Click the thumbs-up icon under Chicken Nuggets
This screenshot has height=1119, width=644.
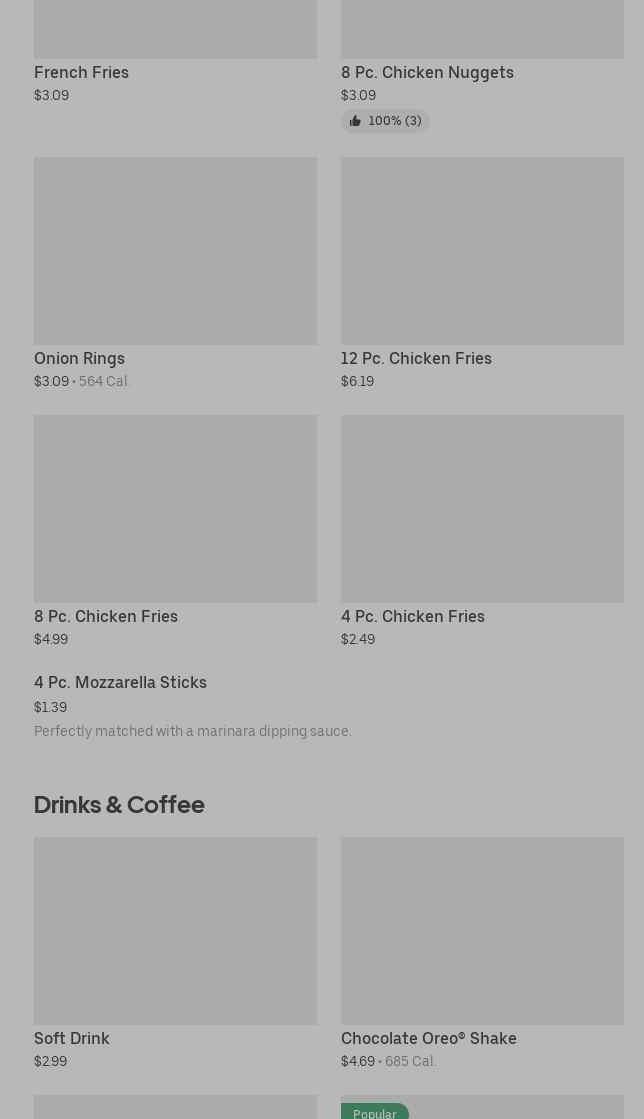[x=355, y=121]
